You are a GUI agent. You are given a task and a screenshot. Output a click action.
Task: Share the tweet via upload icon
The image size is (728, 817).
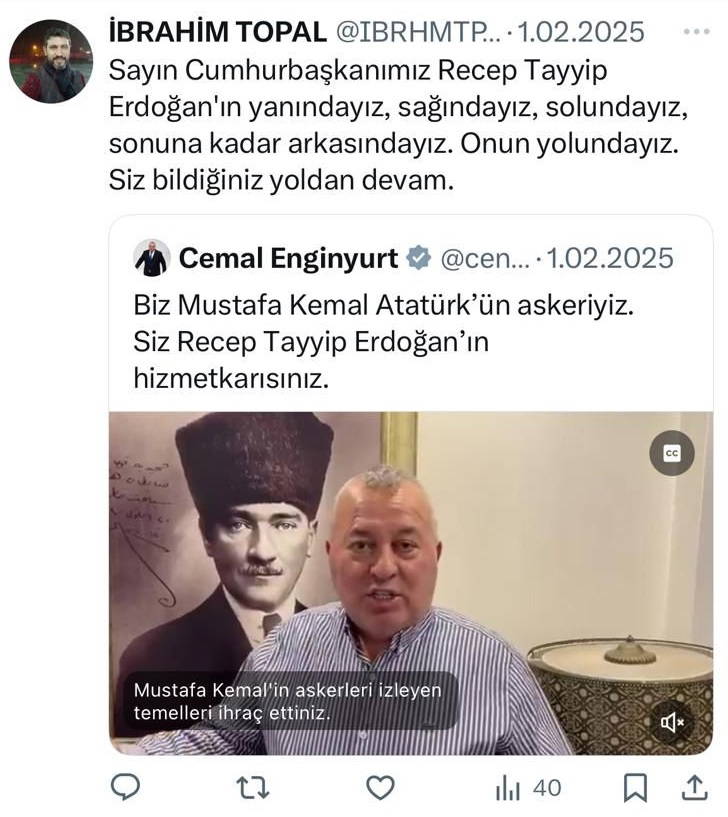(695, 787)
